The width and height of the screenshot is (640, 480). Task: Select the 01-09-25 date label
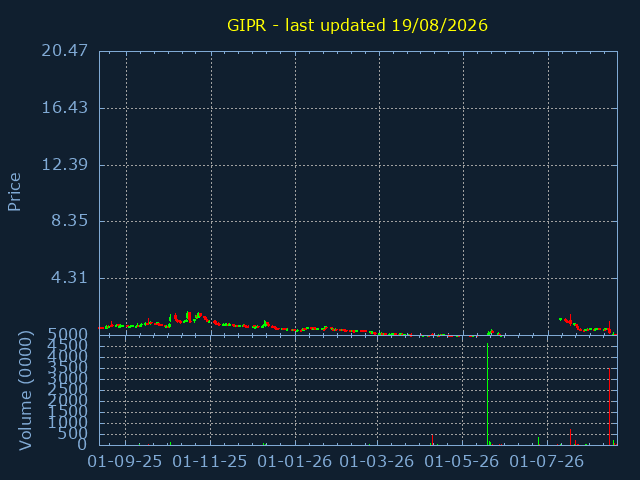(125, 462)
